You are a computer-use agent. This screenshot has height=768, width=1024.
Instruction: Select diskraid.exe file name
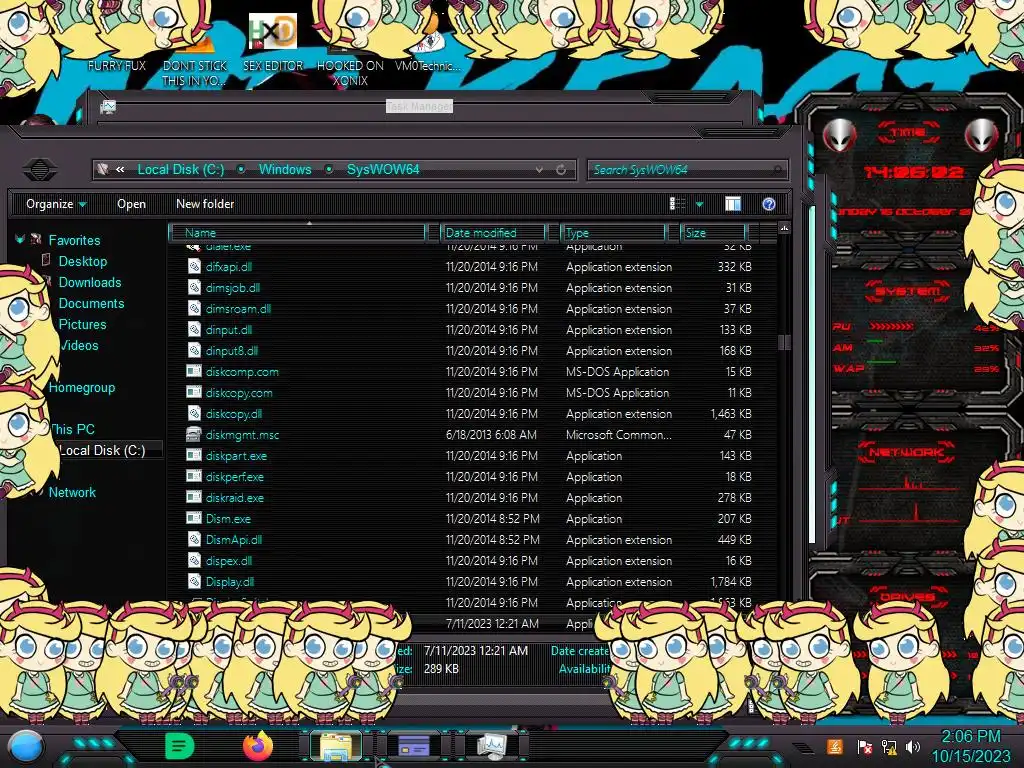pos(234,498)
